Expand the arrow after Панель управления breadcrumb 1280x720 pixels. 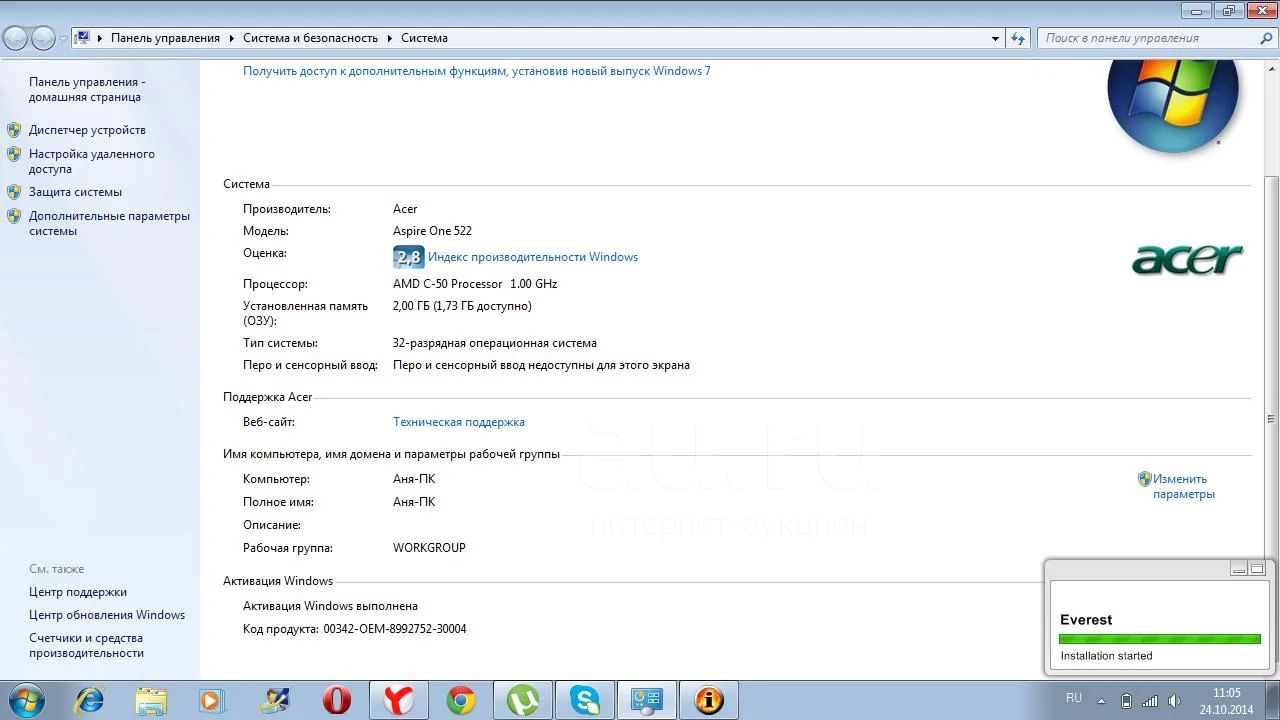point(233,38)
